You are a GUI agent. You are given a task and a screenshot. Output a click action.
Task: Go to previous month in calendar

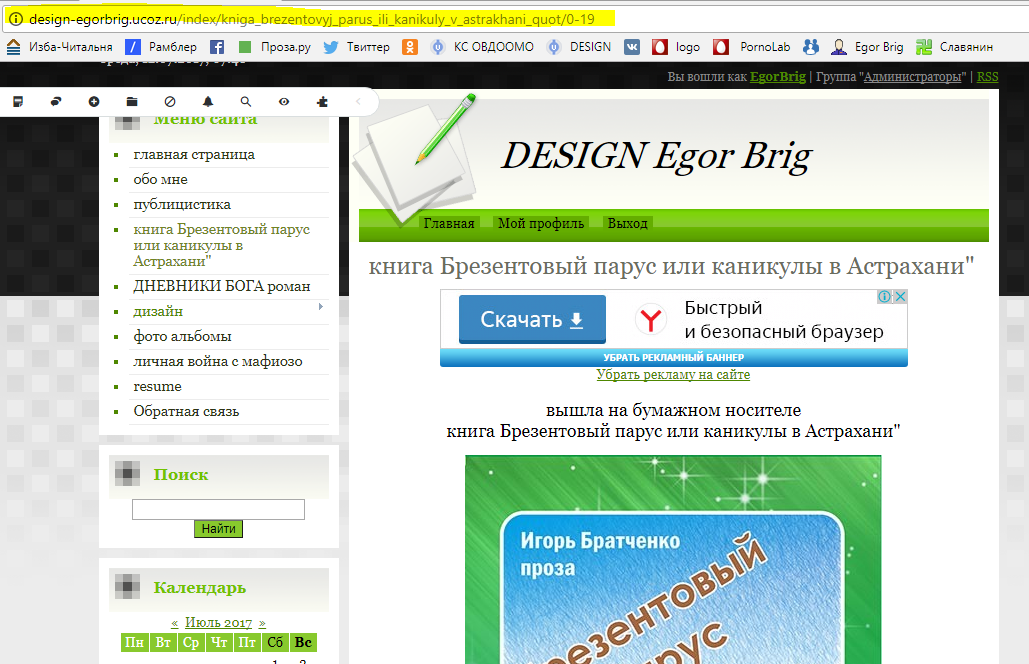175,623
